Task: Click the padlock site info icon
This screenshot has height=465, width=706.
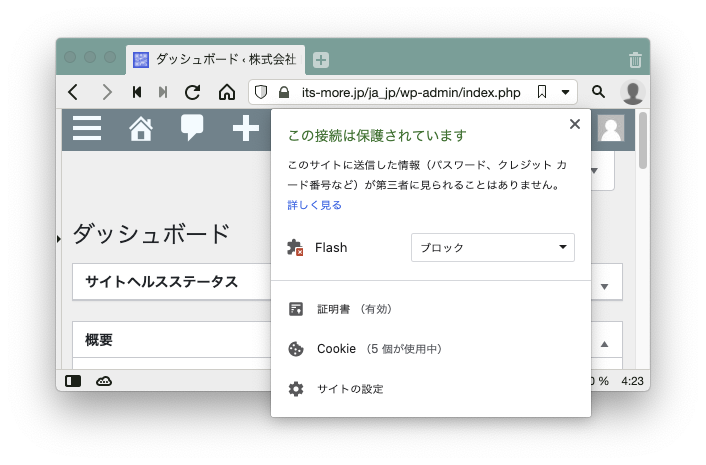Action: point(284,92)
